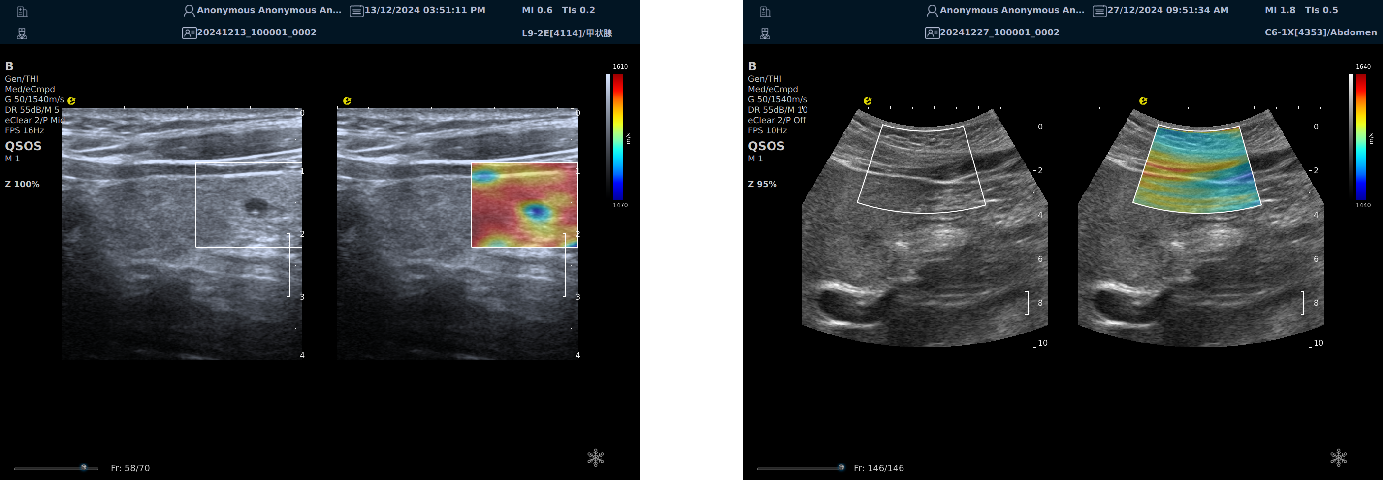The width and height of the screenshot is (1383, 480).
Task: Select the C6-1X Abdomen probe preset label
Action: [1317, 32]
